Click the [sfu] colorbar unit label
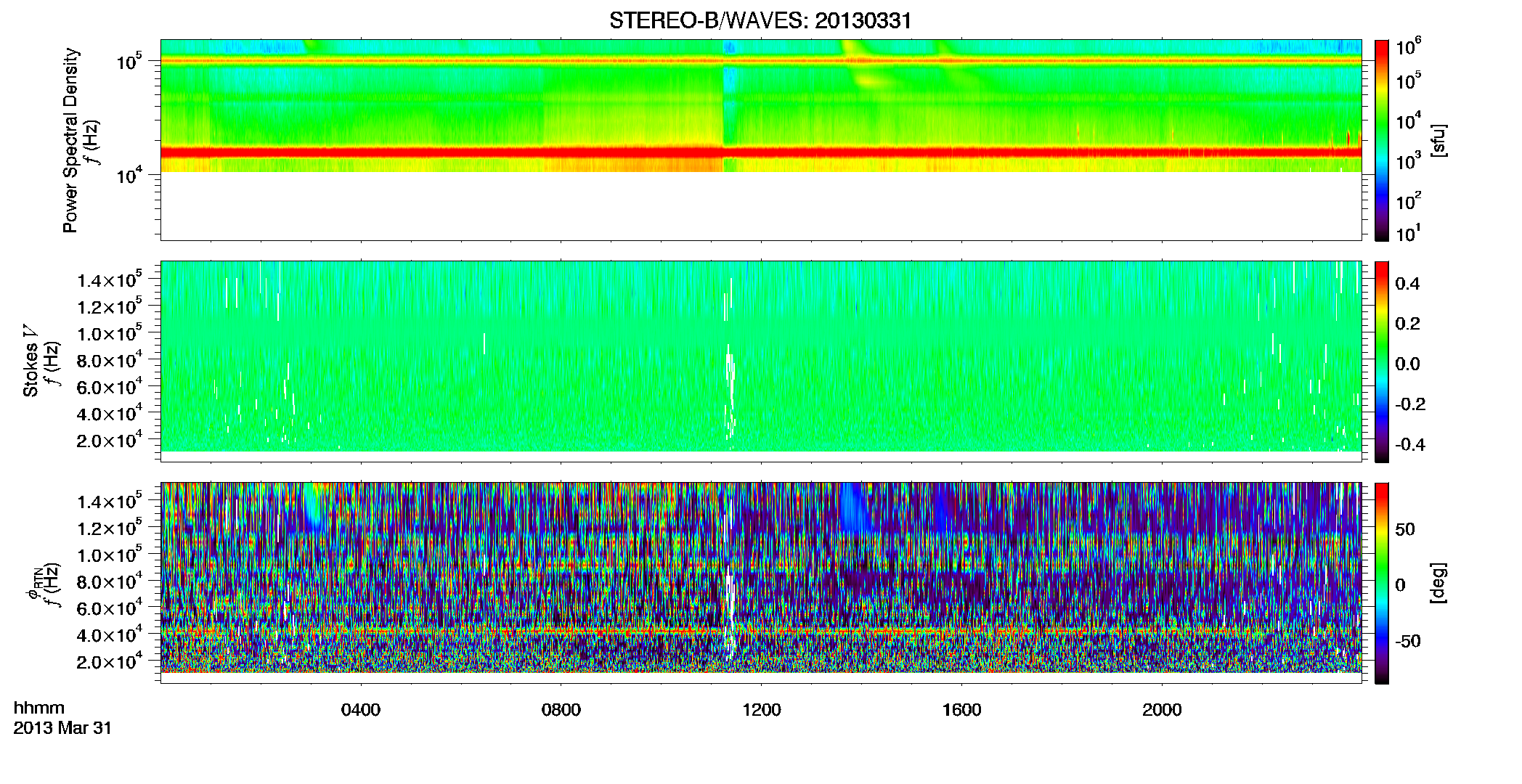 click(x=1438, y=140)
